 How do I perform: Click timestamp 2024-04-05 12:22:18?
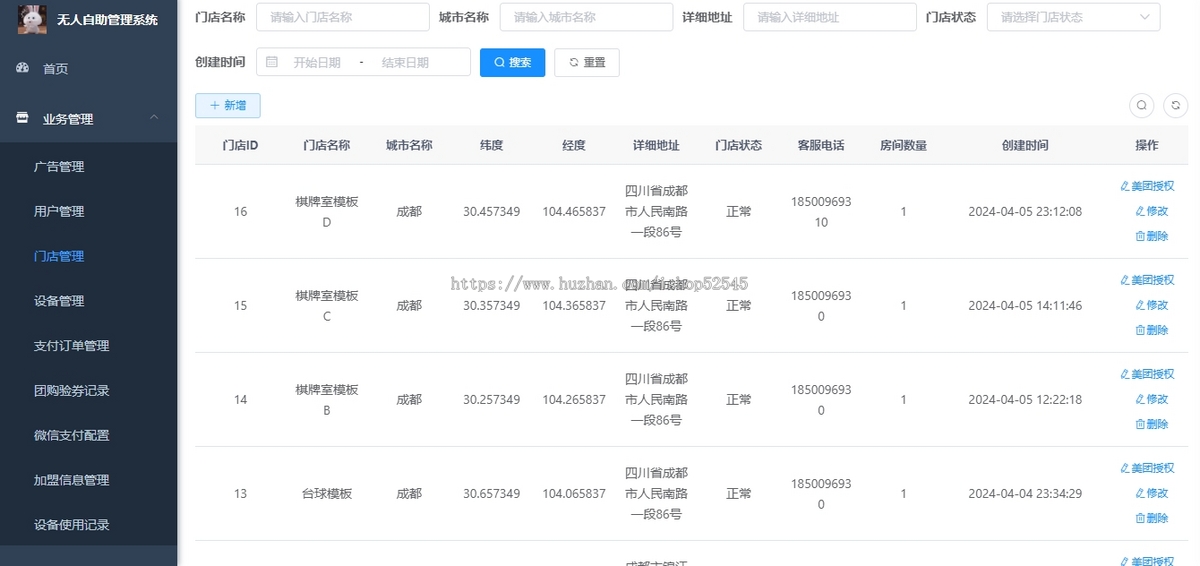tap(1025, 400)
